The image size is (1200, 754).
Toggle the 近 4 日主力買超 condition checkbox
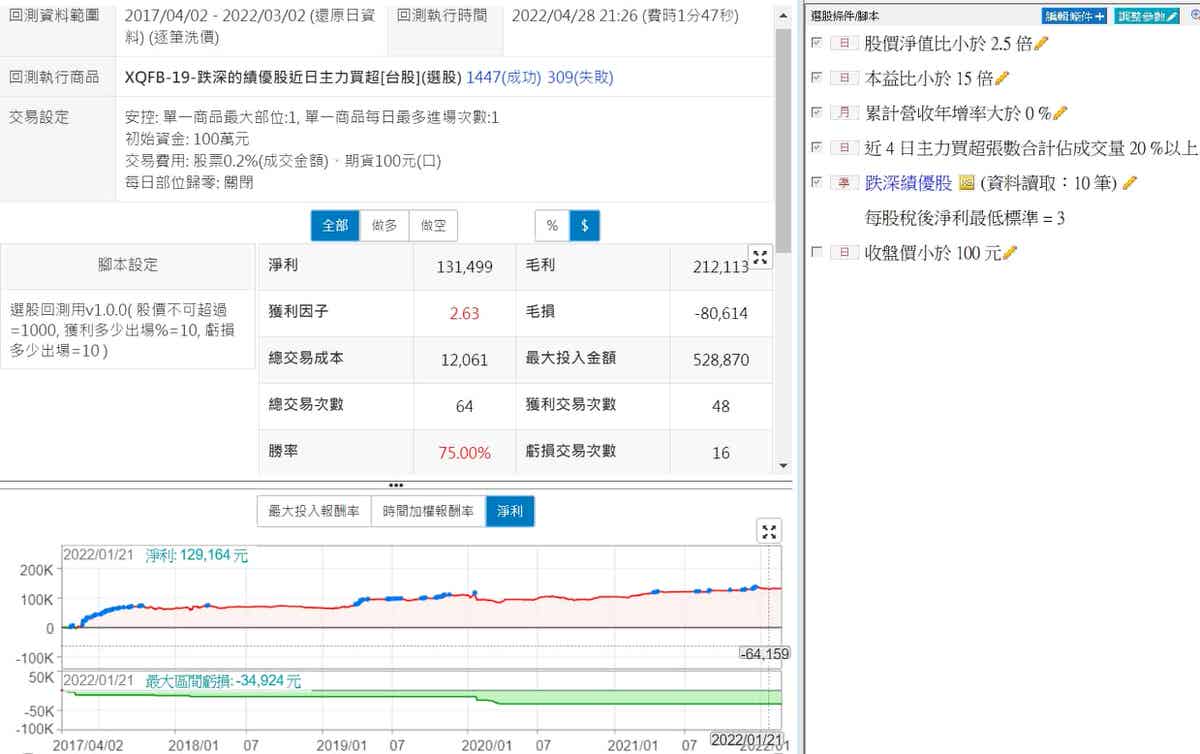point(817,148)
